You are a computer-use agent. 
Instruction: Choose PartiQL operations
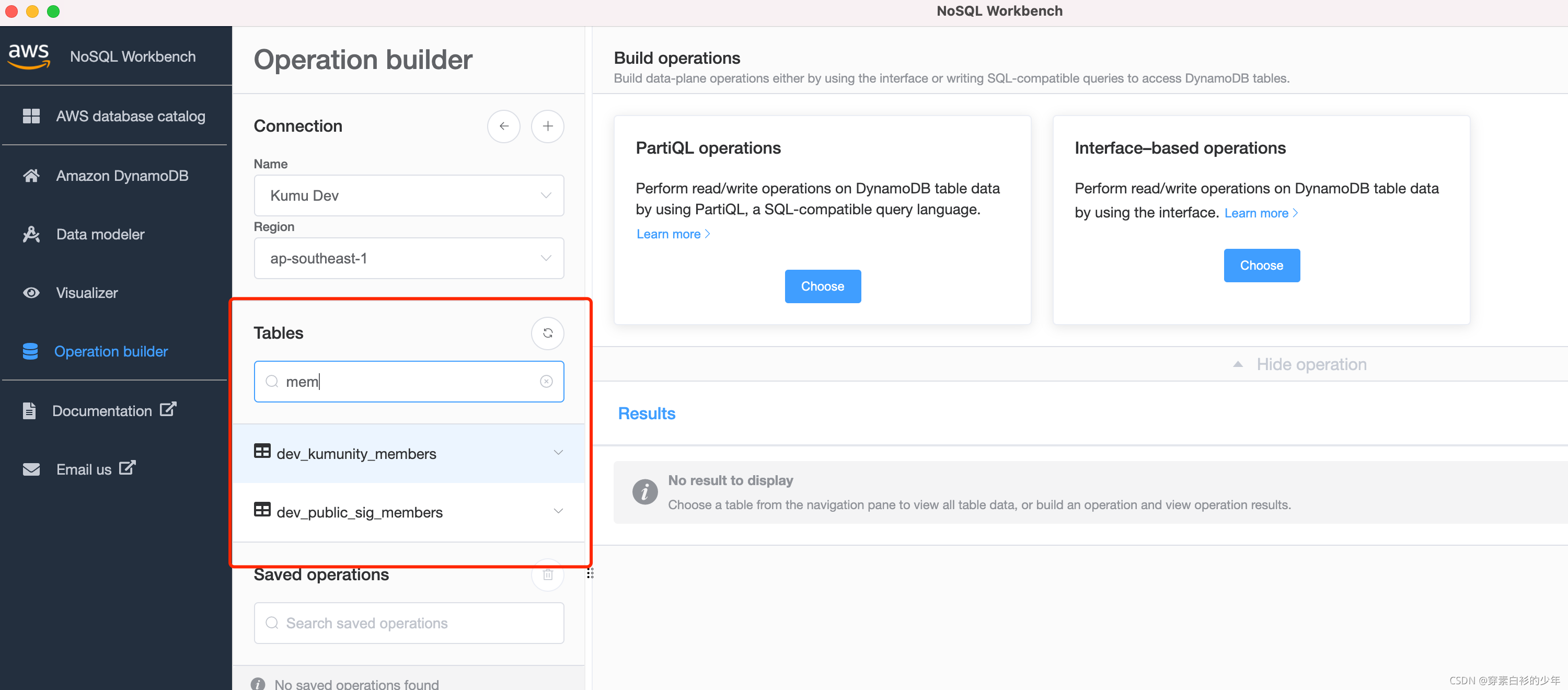point(822,286)
